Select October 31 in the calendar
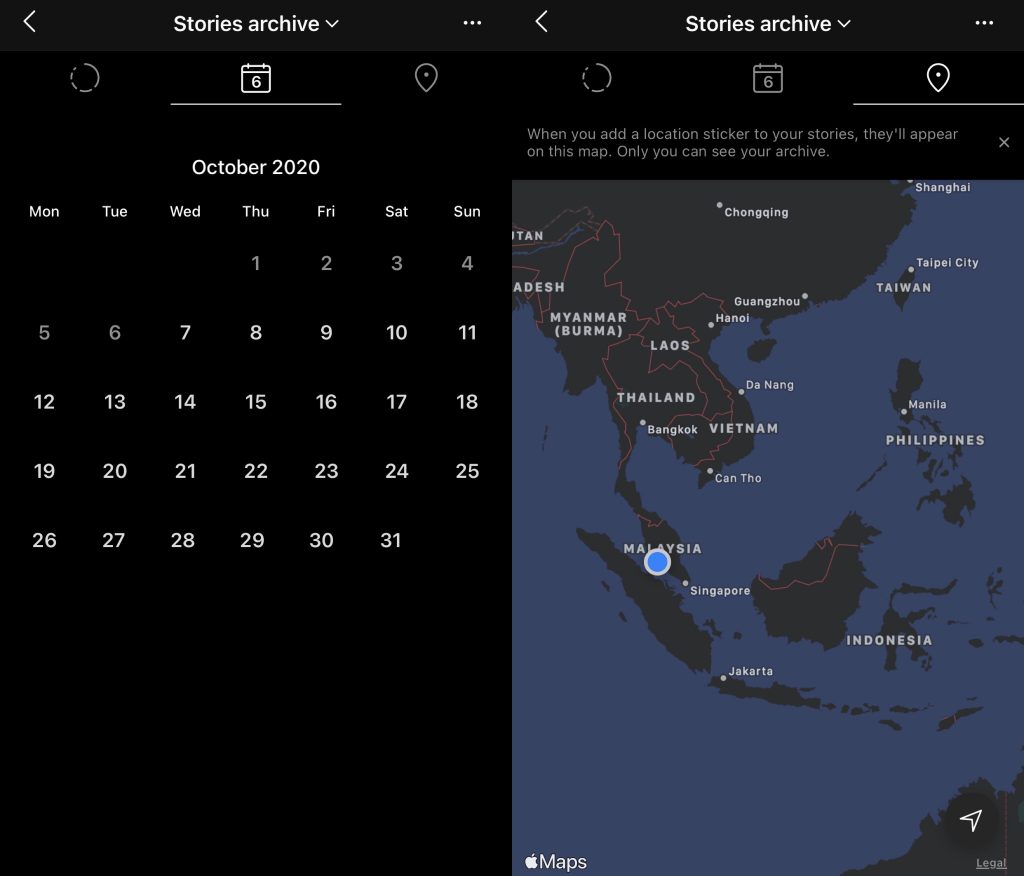Screen dimensions: 1024x876 pyautogui.click(x=391, y=541)
